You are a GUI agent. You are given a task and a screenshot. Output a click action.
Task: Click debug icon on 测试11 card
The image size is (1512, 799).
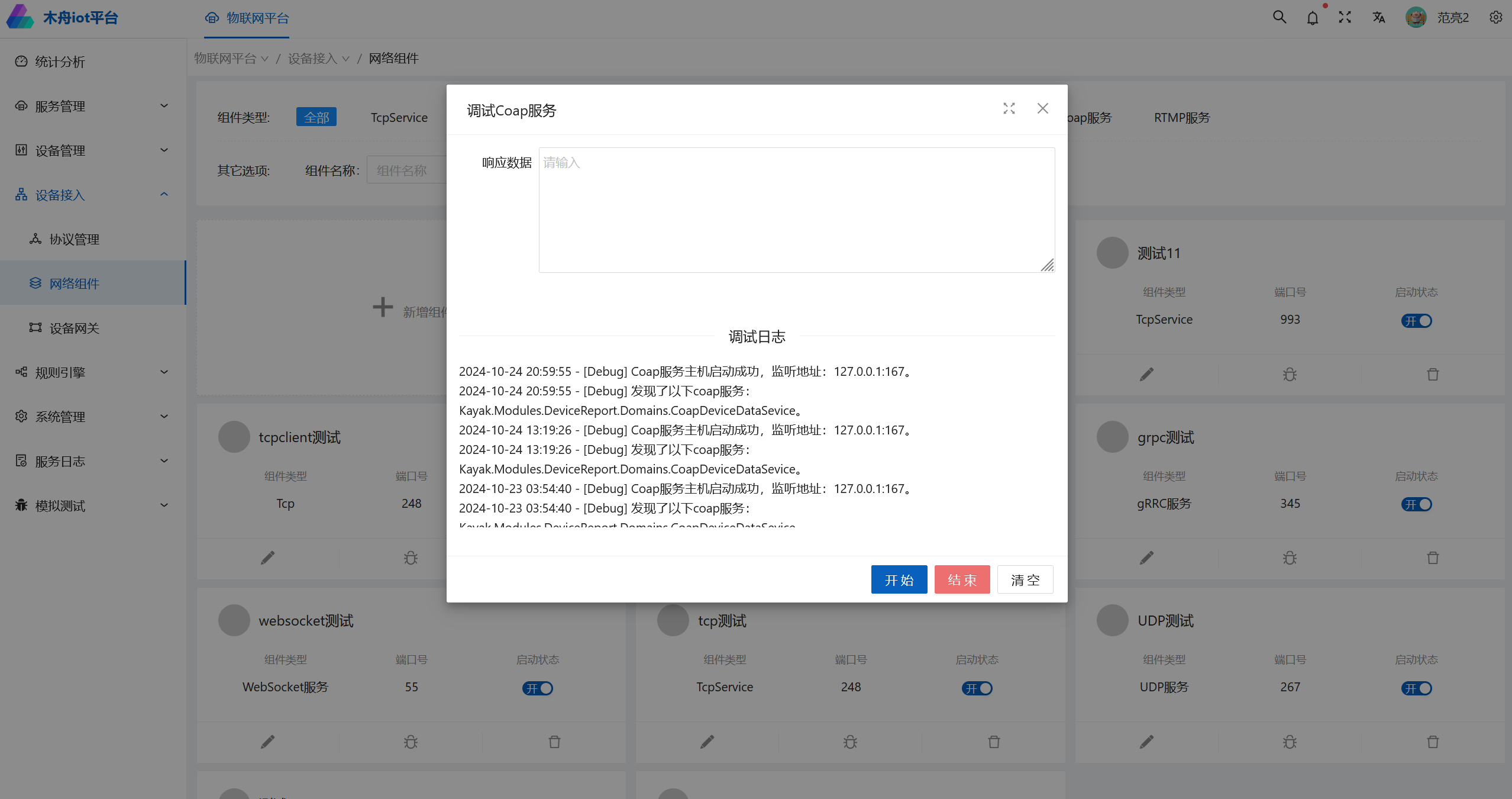[x=1290, y=374]
